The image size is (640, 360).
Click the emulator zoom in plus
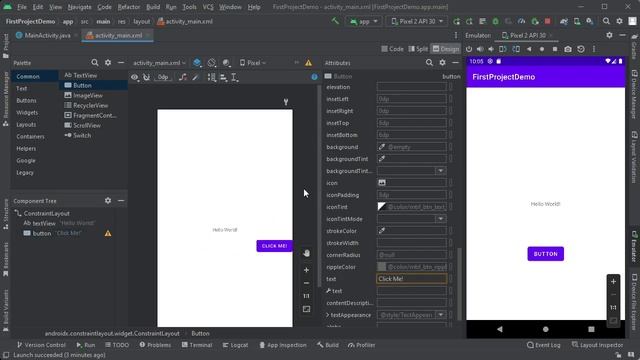(x=613, y=281)
